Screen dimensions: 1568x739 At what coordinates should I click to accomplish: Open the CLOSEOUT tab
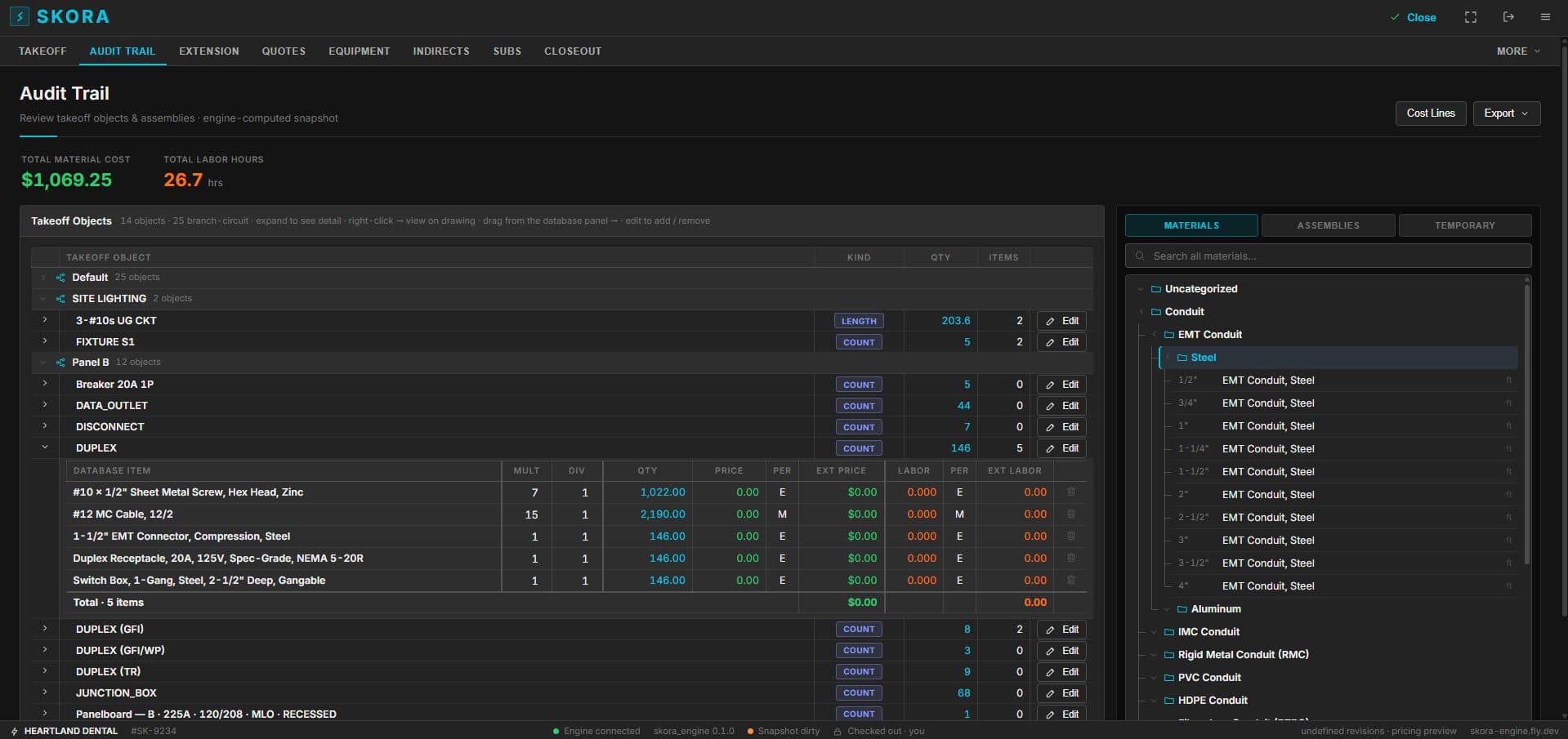click(x=573, y=51)
